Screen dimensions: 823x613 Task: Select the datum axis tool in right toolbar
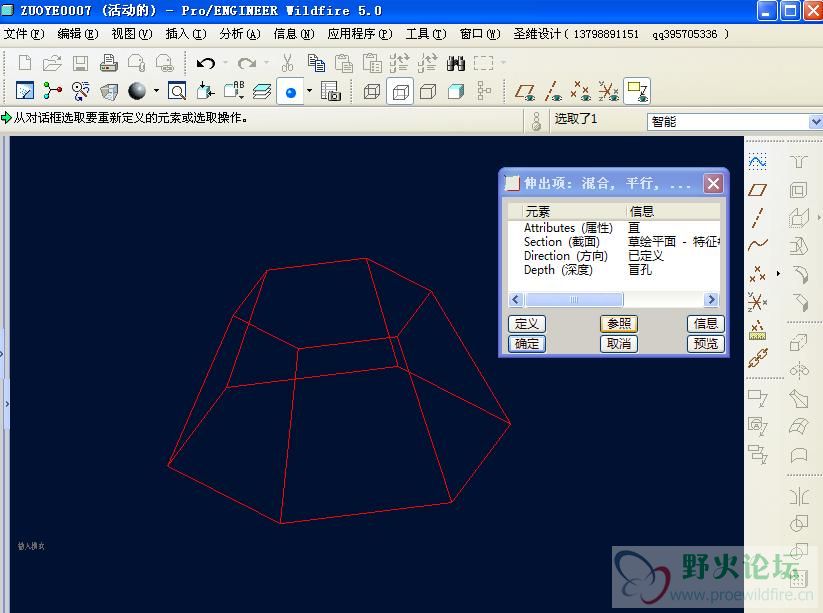coord(757,217)
